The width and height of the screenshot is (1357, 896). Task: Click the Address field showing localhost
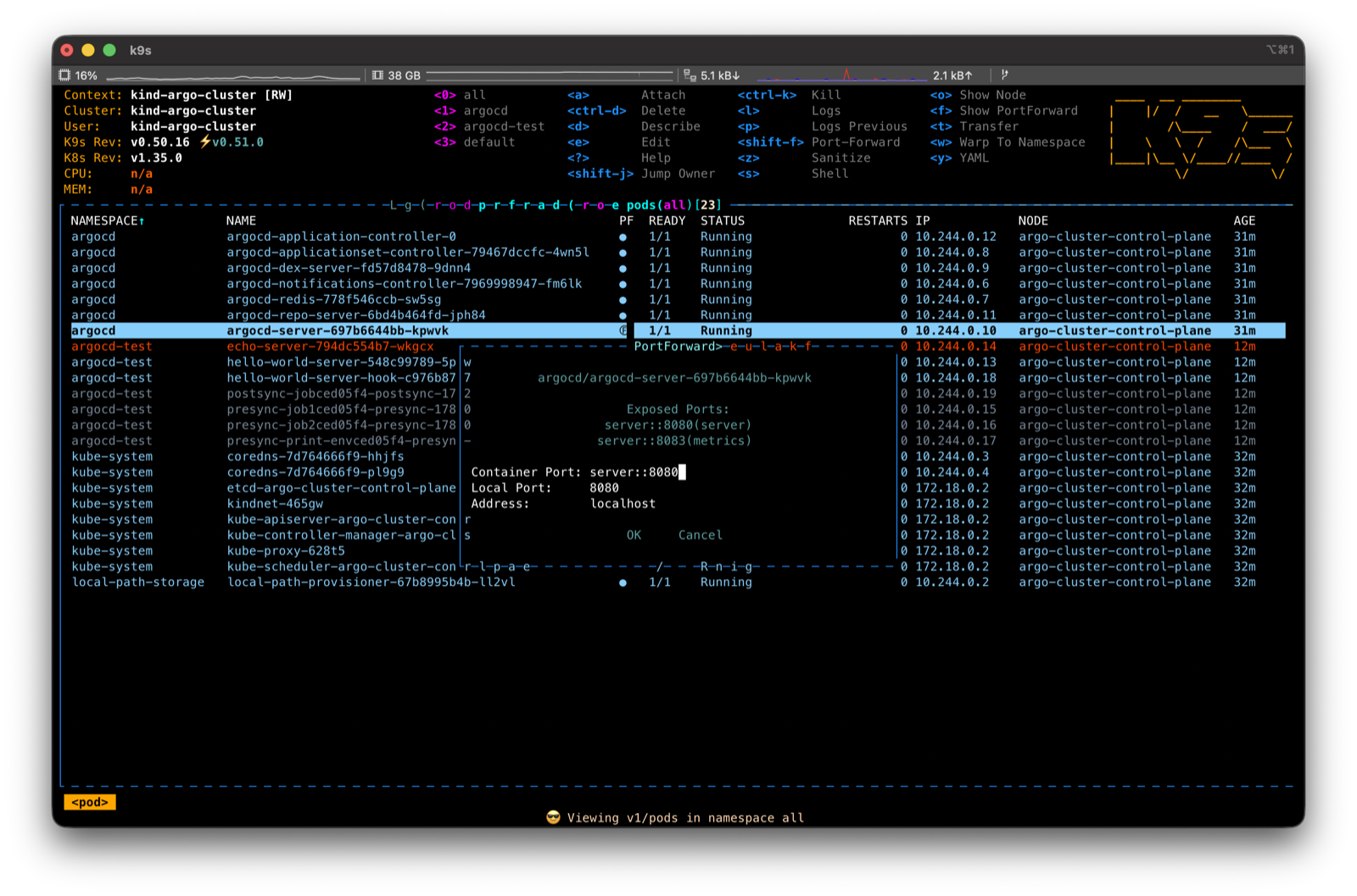click(x=623, y=504)
